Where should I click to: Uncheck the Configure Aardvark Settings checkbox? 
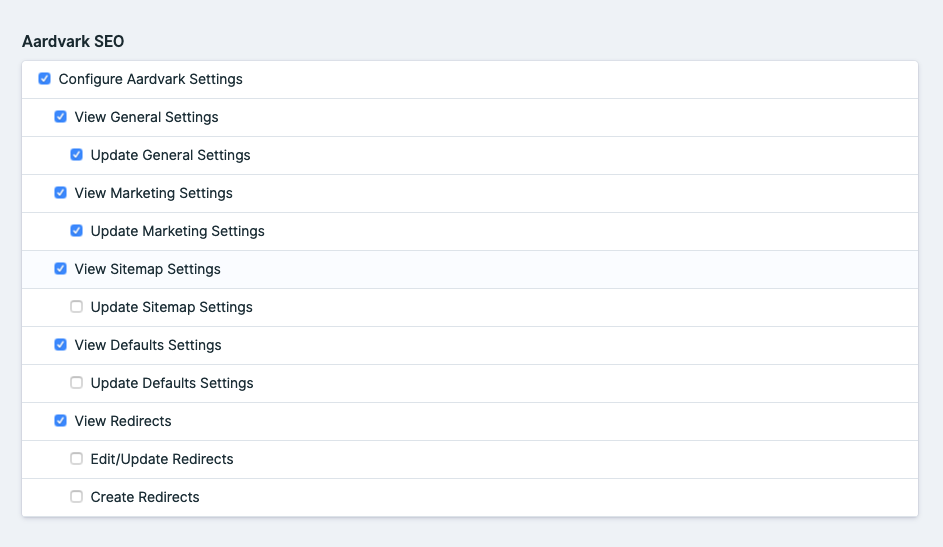(x=44, y=79)
